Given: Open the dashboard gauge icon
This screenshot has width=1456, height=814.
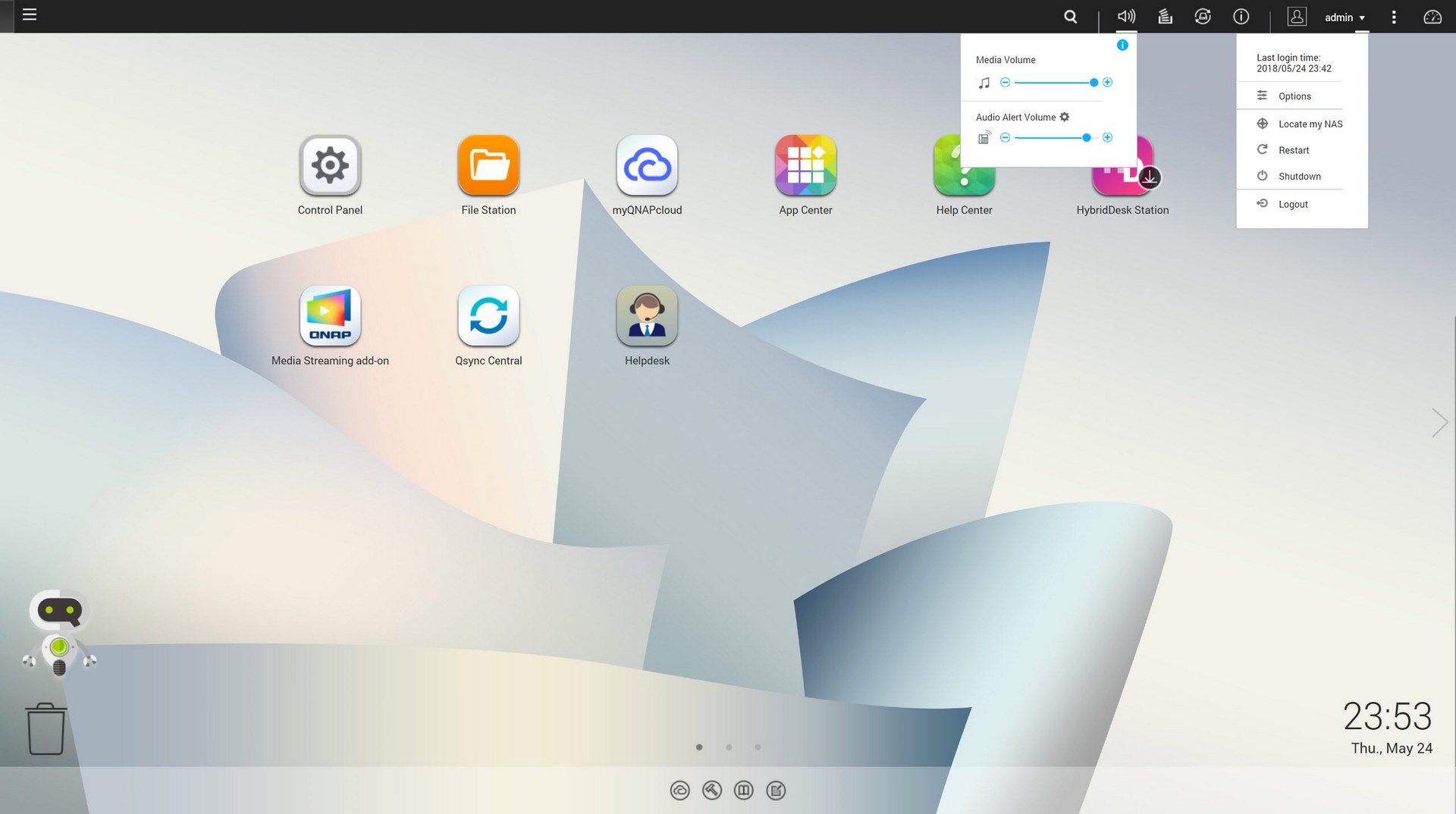Looking at the screenshot, I should point(1432,17).
